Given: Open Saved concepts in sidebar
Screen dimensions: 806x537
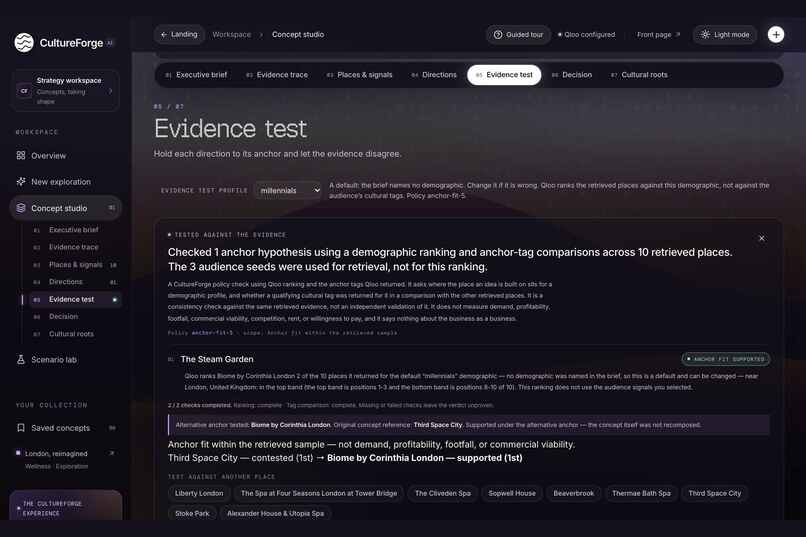Looking at the screenshot, I should [66, 428].
